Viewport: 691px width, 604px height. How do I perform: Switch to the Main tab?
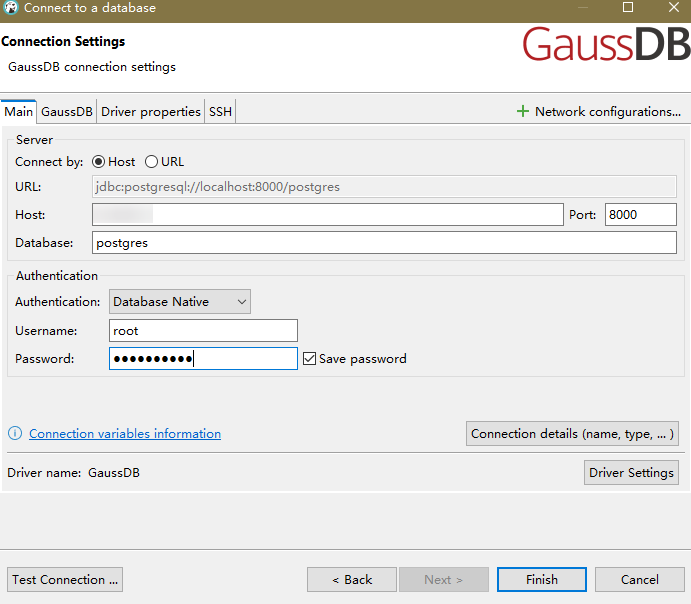(19, 111)
